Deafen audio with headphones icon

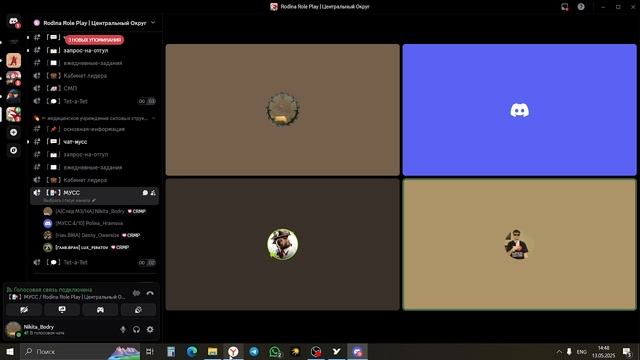coord(136,329)
